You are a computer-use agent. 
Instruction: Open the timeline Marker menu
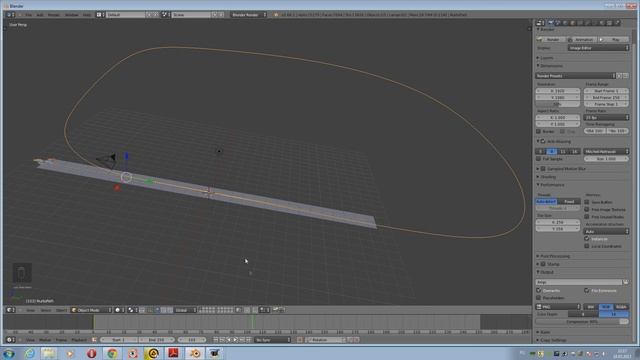coord(45,340)
